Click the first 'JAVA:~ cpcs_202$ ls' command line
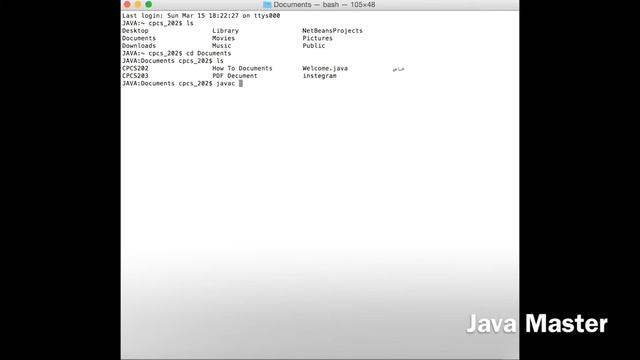640x360 pixels. tap(158, 23)
